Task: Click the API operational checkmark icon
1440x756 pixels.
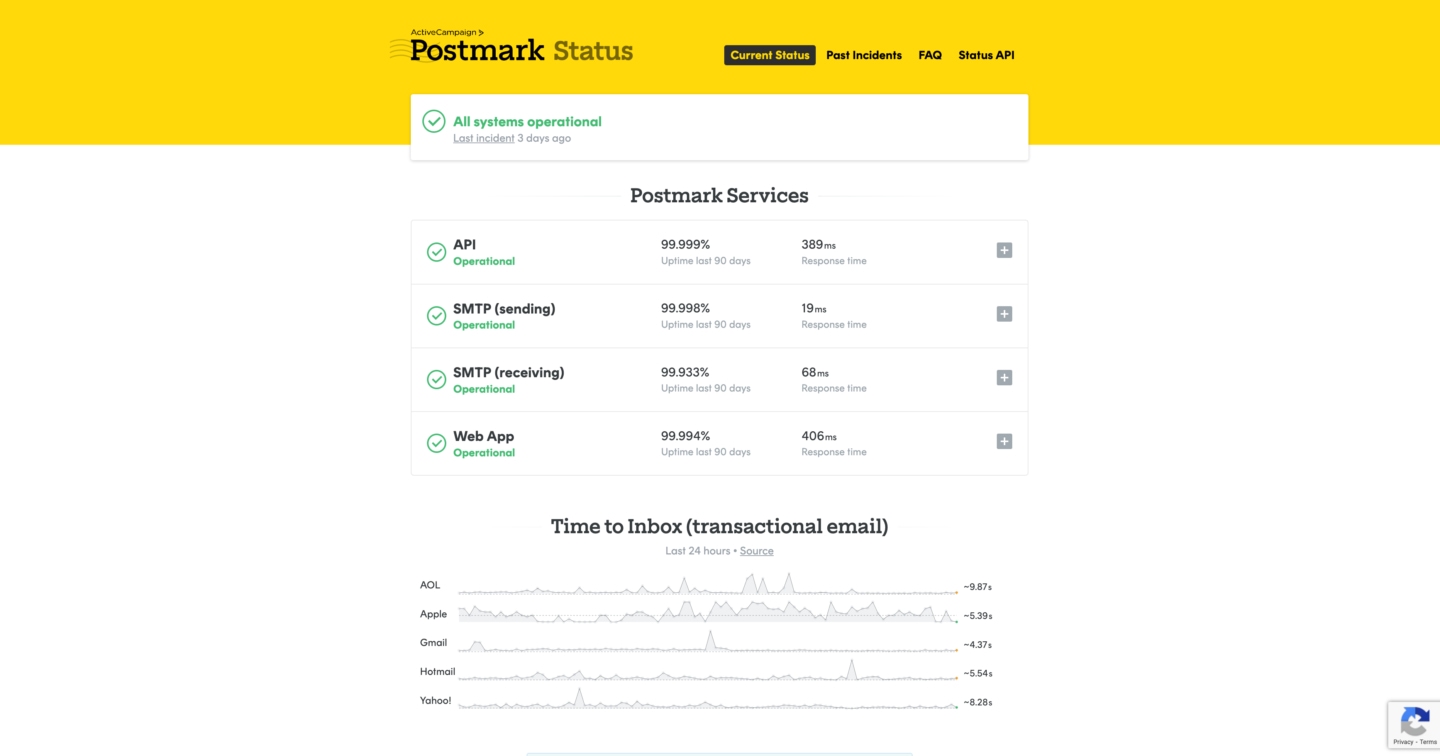Action: tap(437, 252)
